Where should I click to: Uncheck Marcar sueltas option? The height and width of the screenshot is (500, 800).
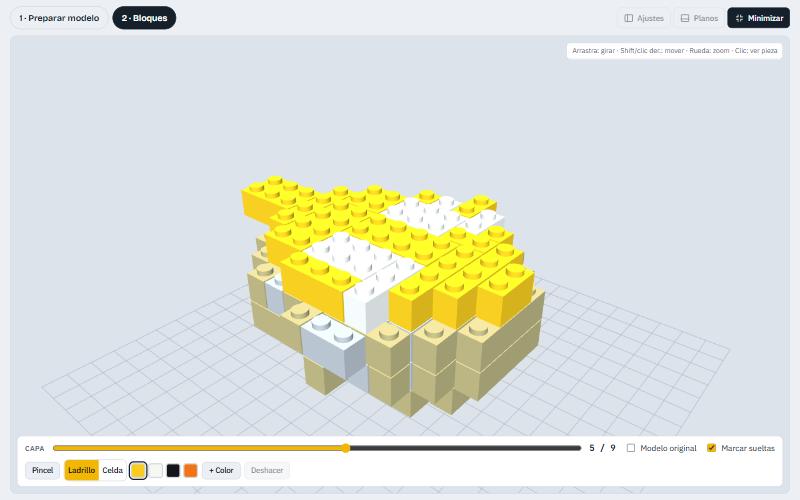point(712,448)
